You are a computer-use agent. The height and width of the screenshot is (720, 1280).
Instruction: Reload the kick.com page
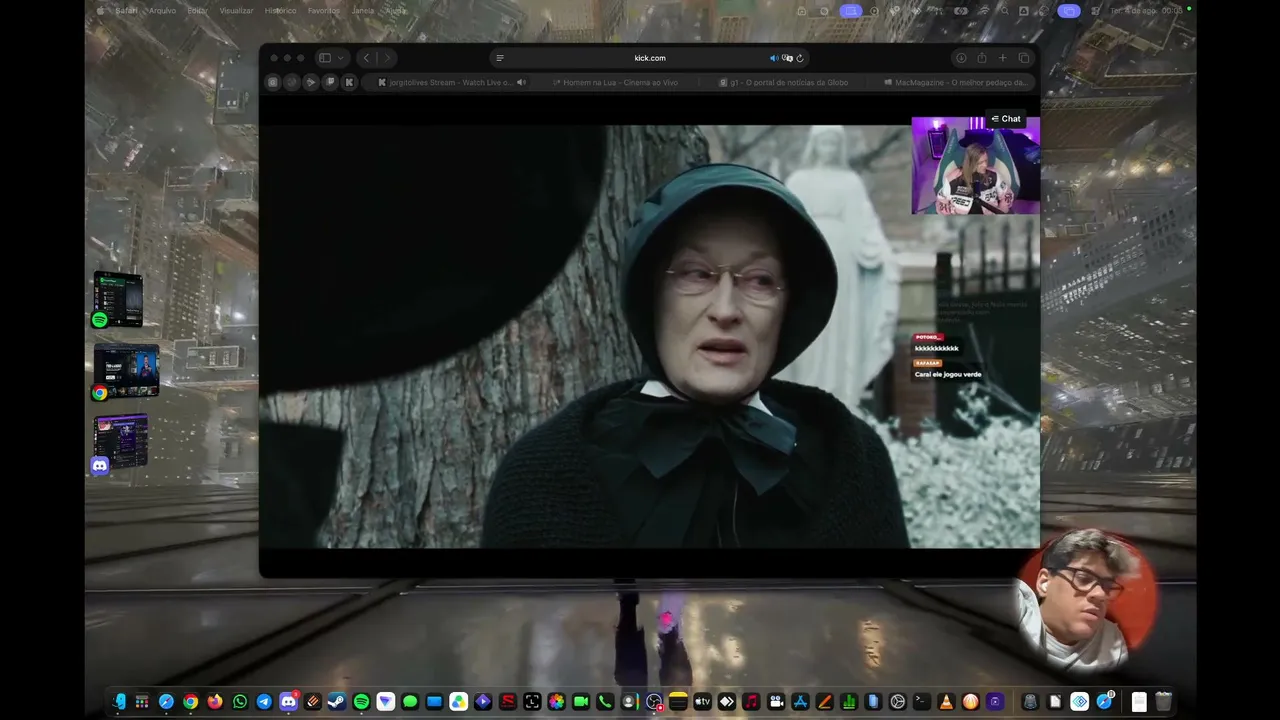pos(800,58)
